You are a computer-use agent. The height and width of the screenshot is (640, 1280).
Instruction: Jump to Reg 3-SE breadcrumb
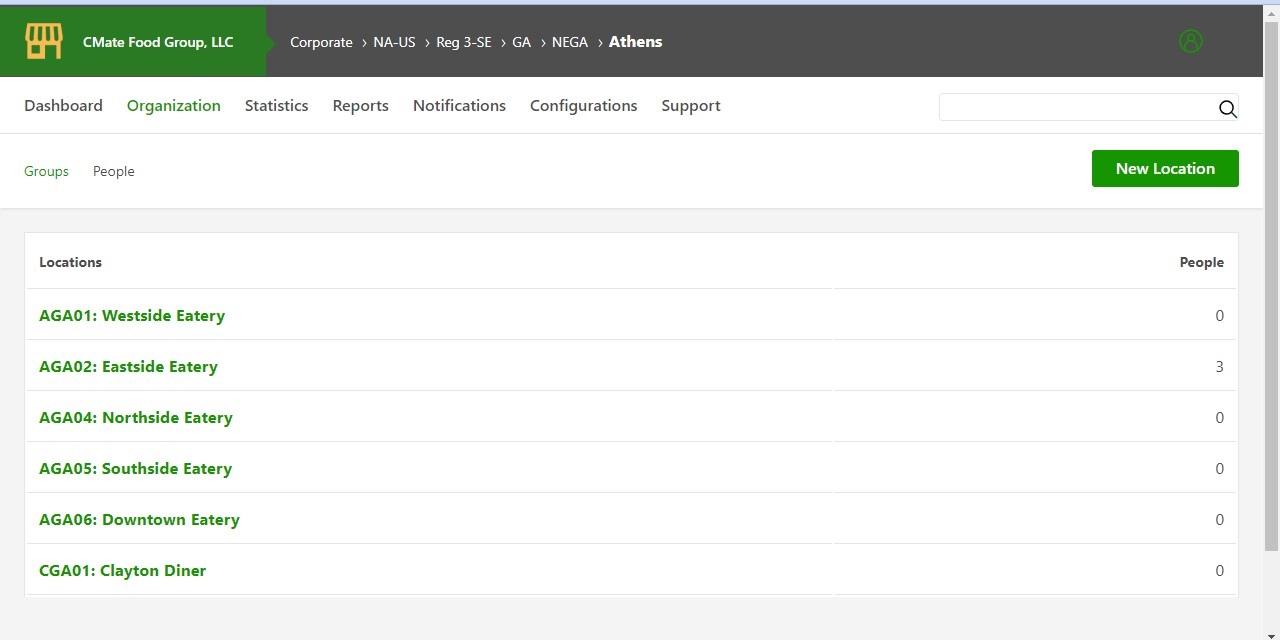(463, 42)
